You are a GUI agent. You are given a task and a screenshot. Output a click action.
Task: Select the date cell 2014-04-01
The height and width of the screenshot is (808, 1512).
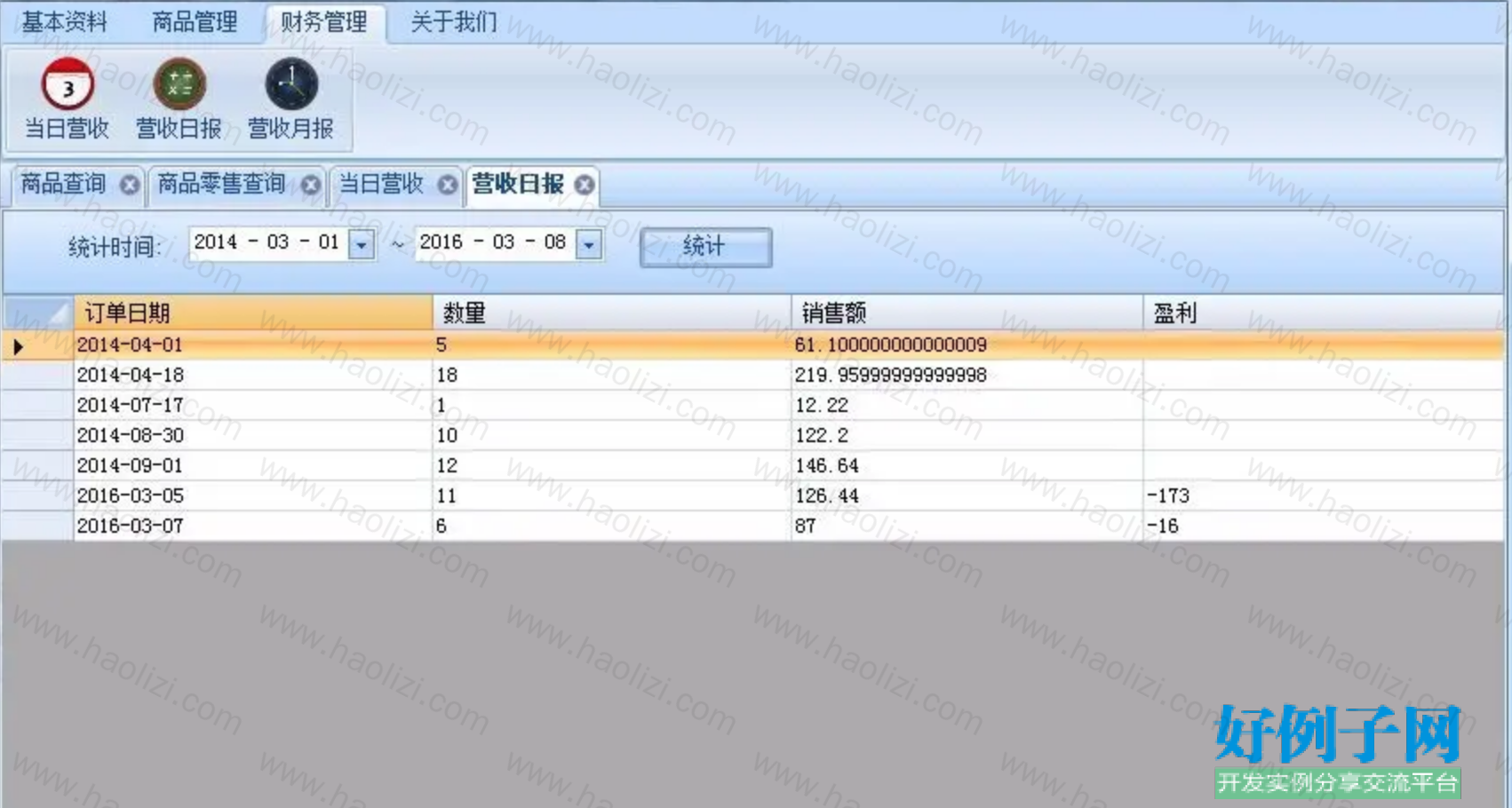(253, 345)
